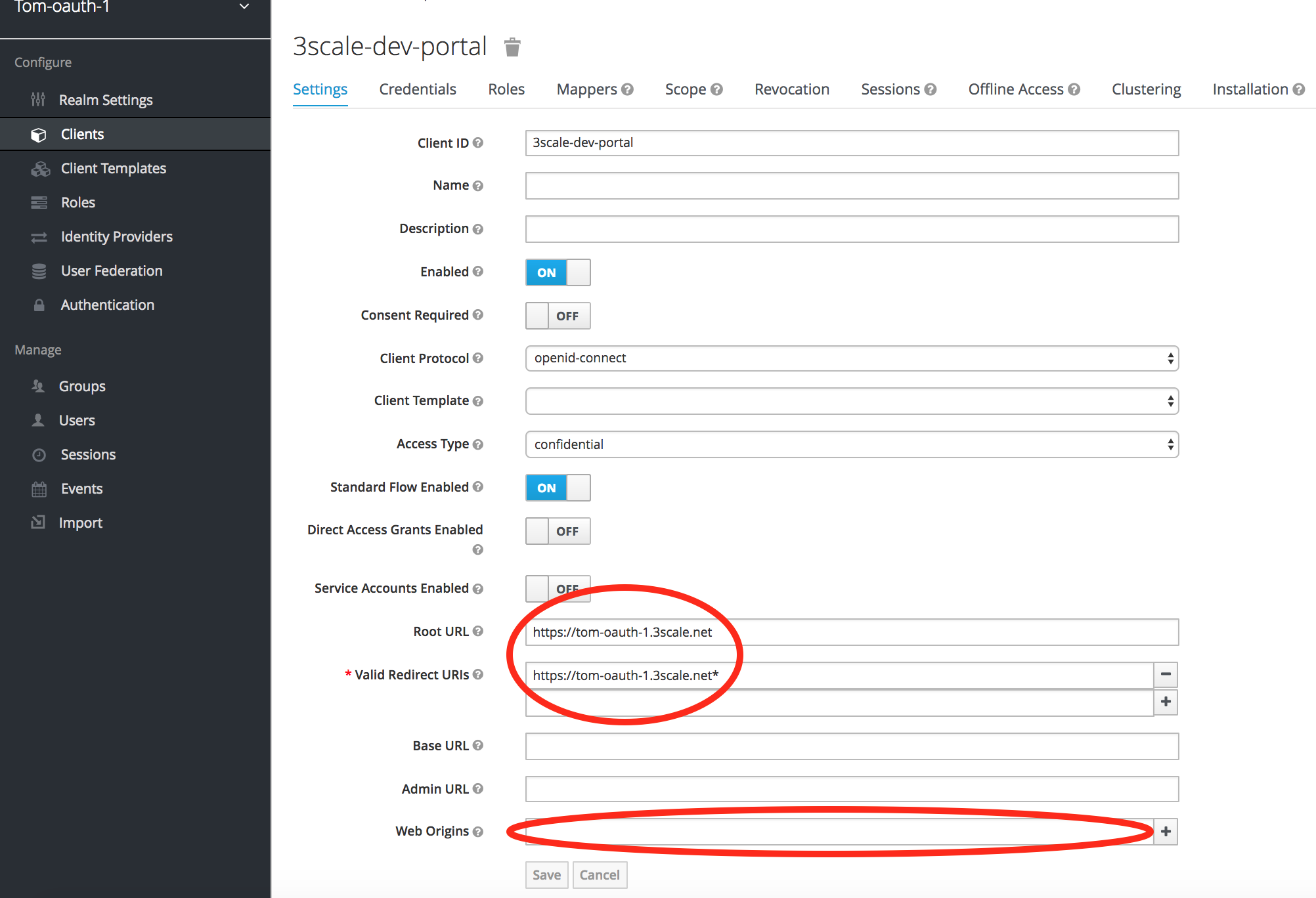Click the plus icon to add redirect URI

point(1166,702)
